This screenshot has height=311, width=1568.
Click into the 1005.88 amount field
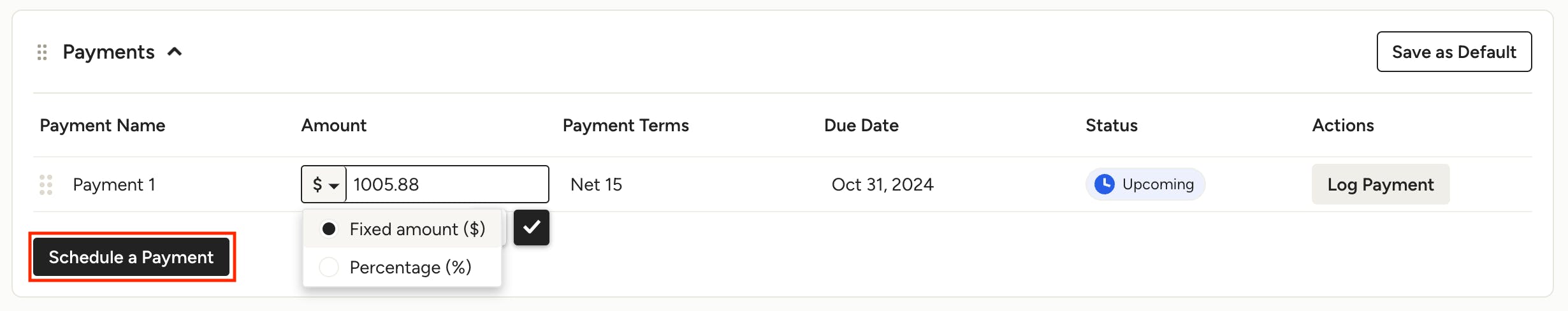(446, 185)
